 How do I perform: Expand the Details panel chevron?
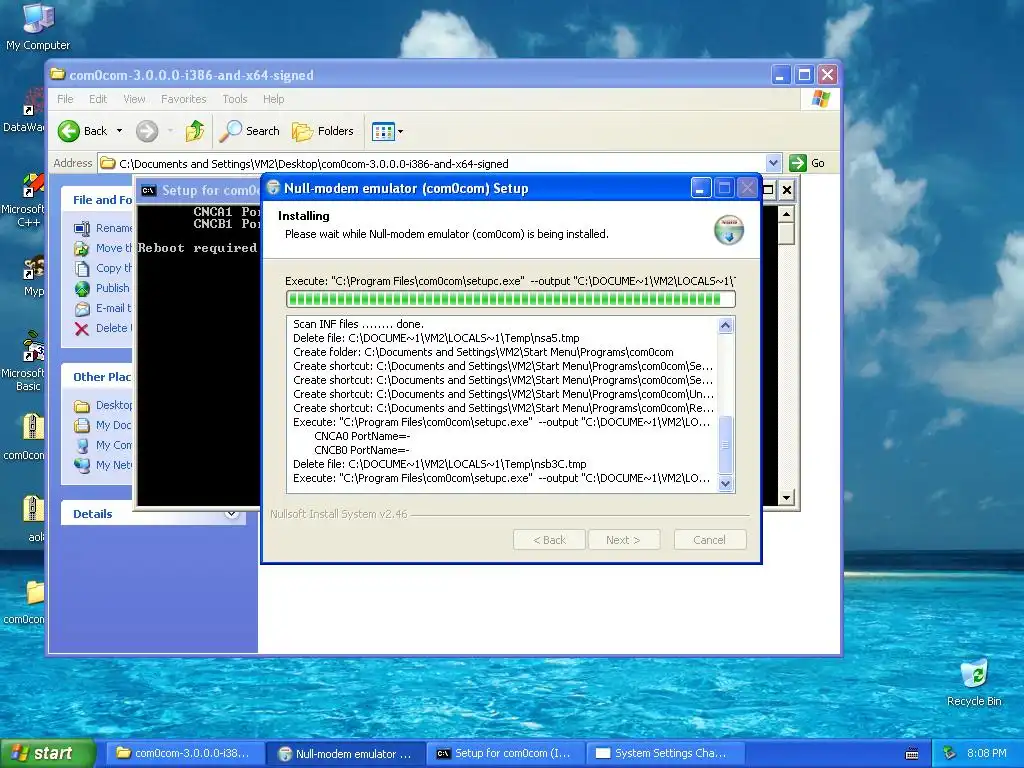pos(231,514)
